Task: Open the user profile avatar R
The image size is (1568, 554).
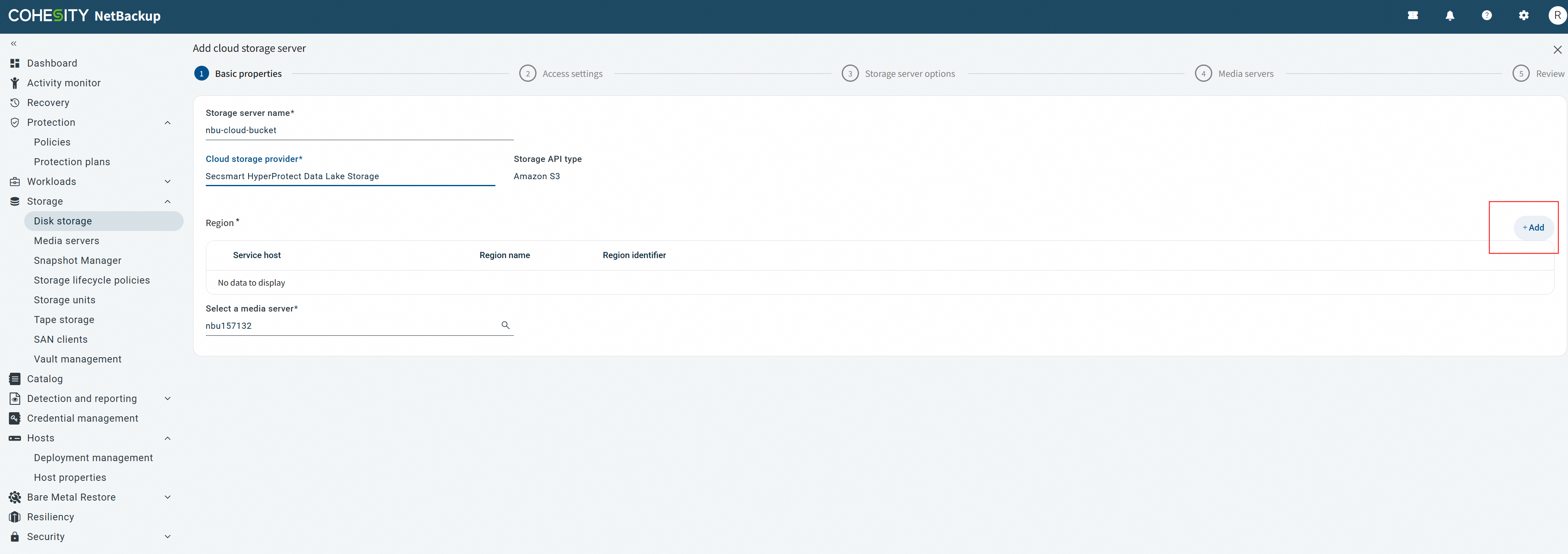Action: pos(1557,16)
